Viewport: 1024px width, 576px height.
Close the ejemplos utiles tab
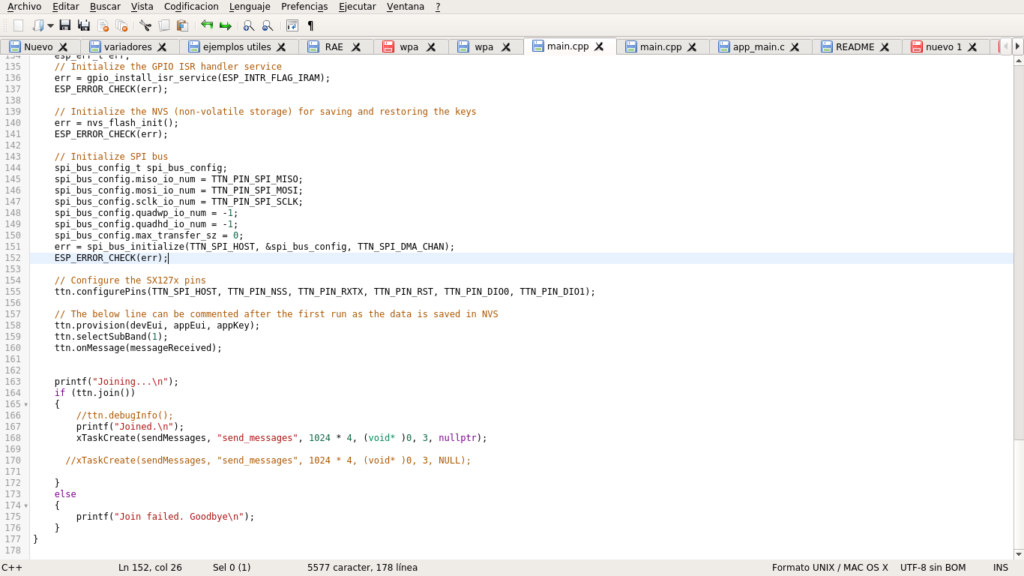[281, 47]
